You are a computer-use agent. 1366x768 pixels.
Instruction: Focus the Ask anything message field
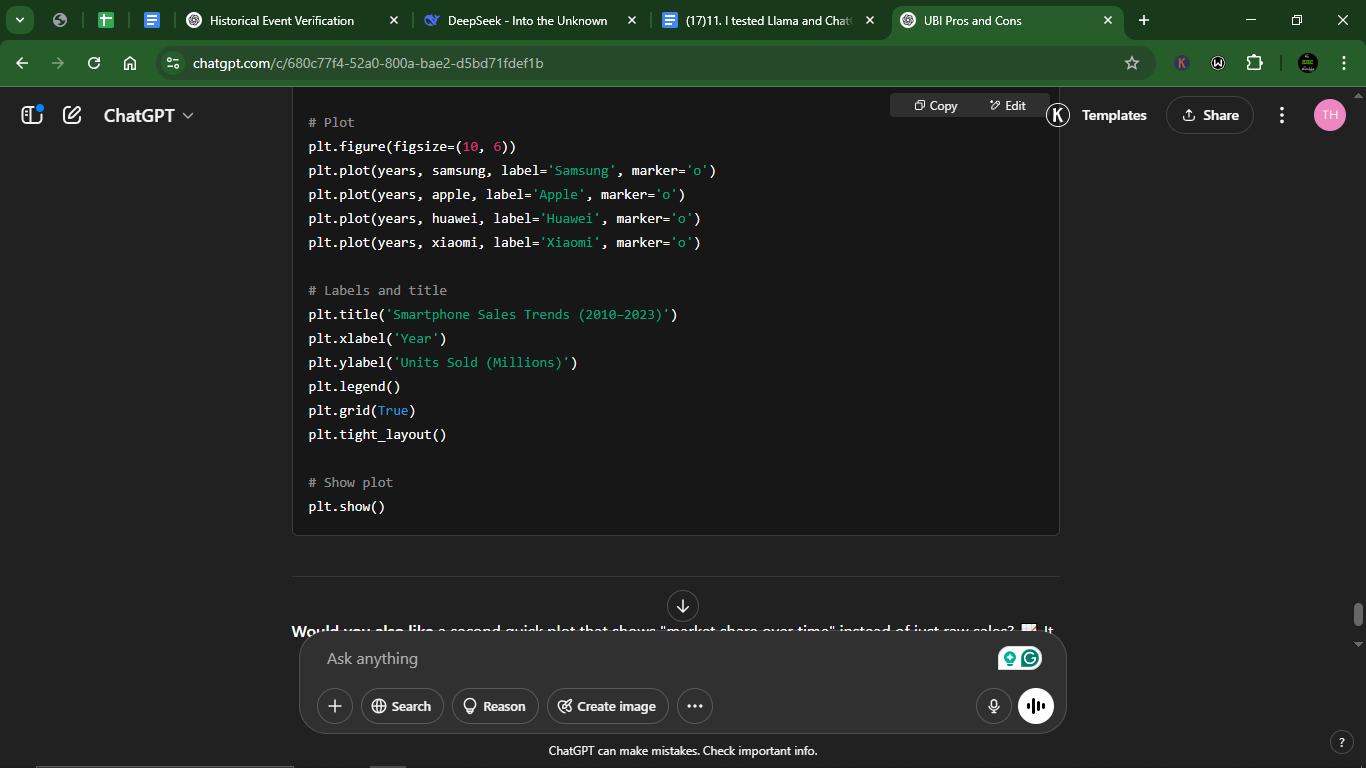(650, 658)
